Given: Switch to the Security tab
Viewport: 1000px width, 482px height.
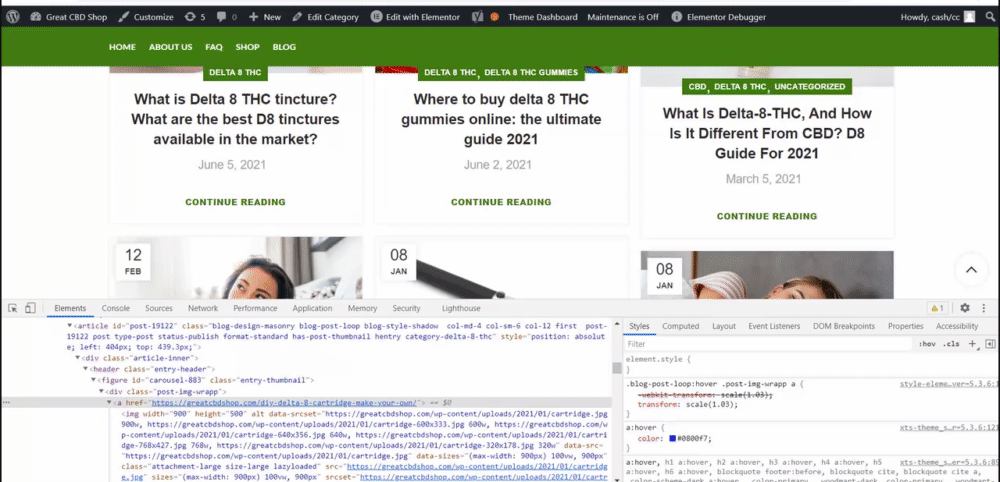Looking at the screenshot, I should tap(406, 308).
